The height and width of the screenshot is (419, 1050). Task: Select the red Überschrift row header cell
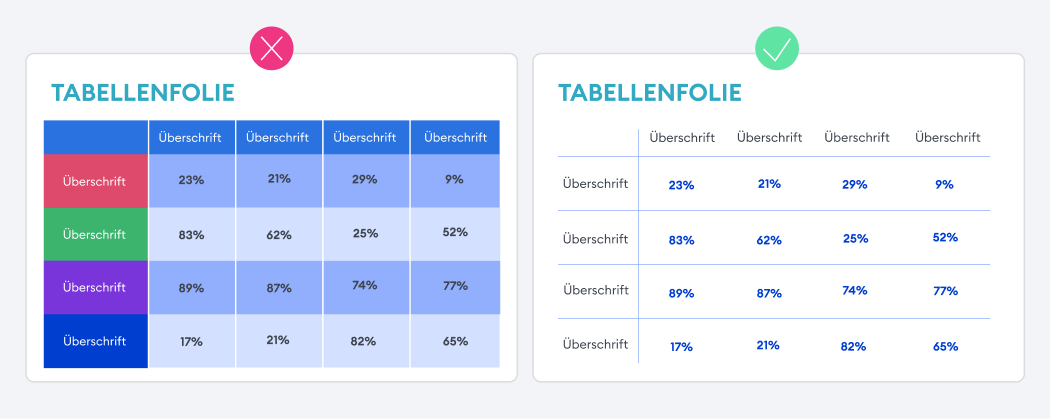(95, 181)
